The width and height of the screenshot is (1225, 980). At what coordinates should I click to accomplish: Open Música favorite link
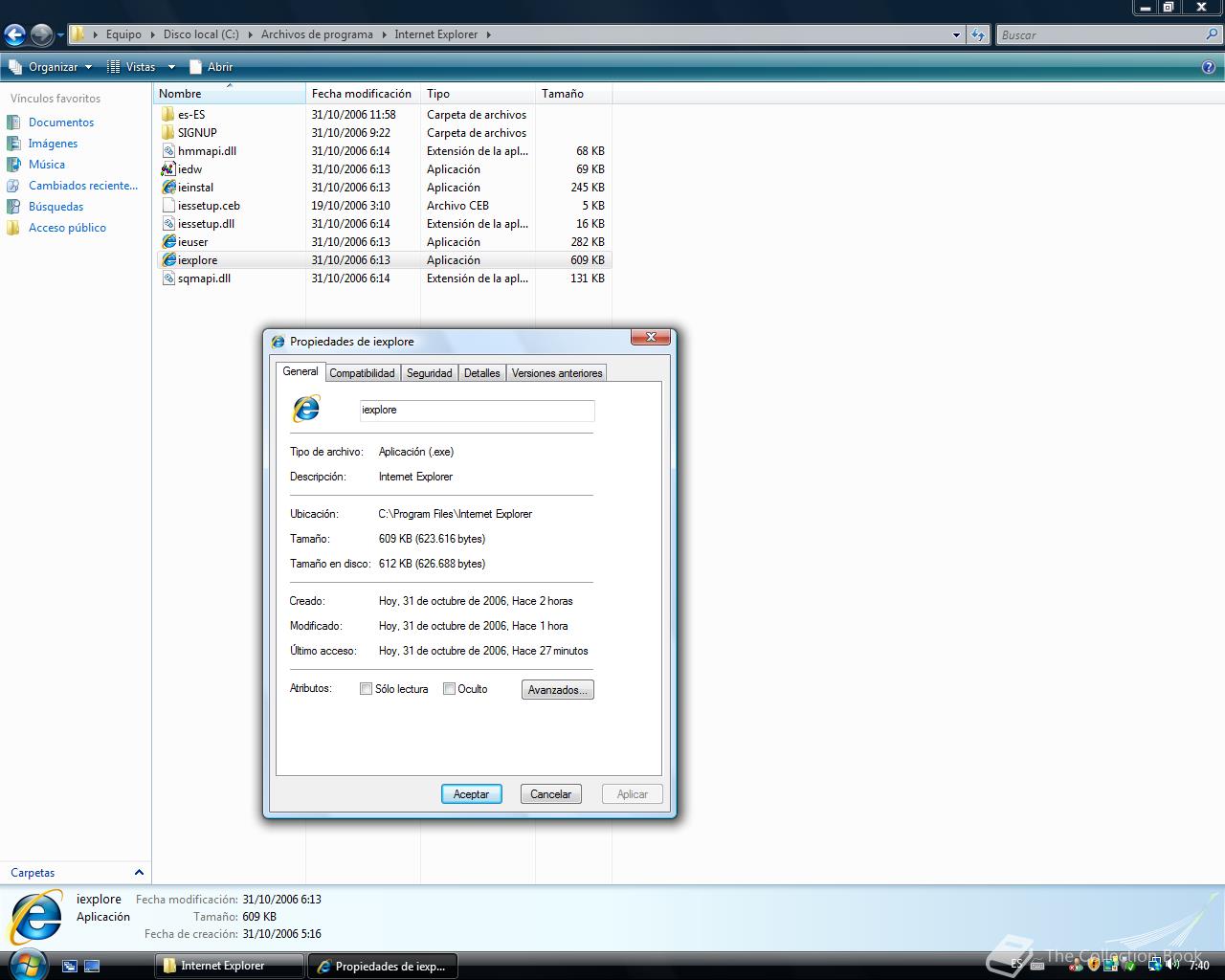47,165
